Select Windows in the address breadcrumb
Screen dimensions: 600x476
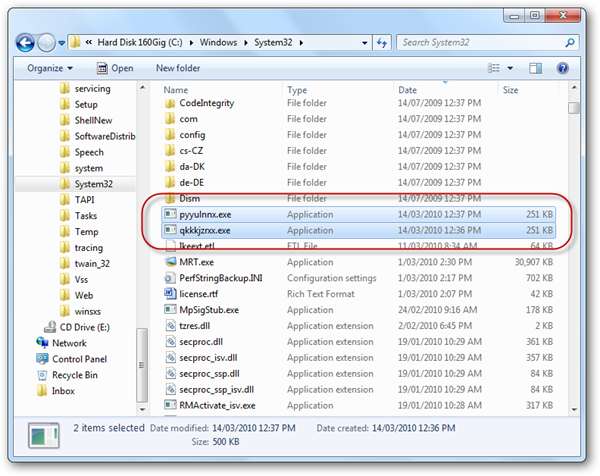tap(218, 42)
